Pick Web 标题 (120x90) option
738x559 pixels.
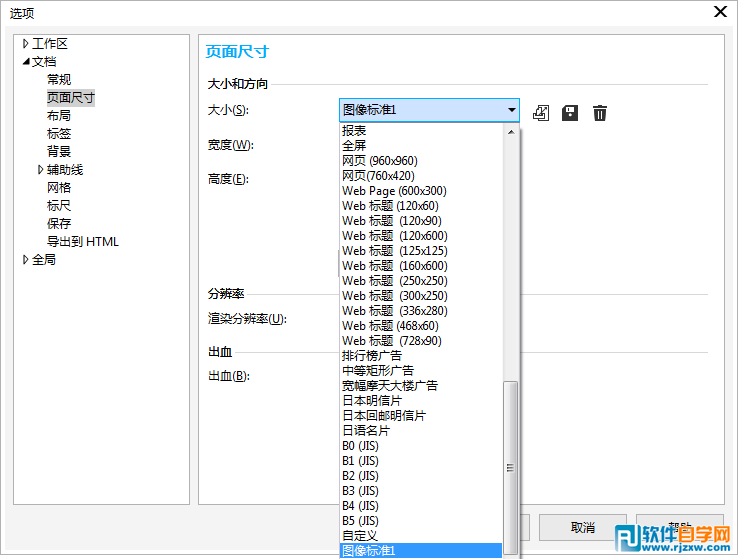421,221
